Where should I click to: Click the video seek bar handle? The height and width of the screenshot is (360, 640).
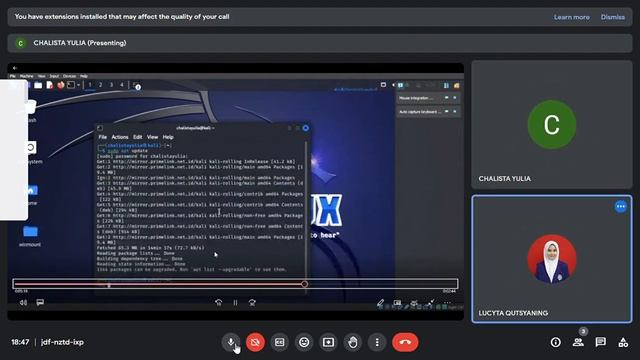304,284
